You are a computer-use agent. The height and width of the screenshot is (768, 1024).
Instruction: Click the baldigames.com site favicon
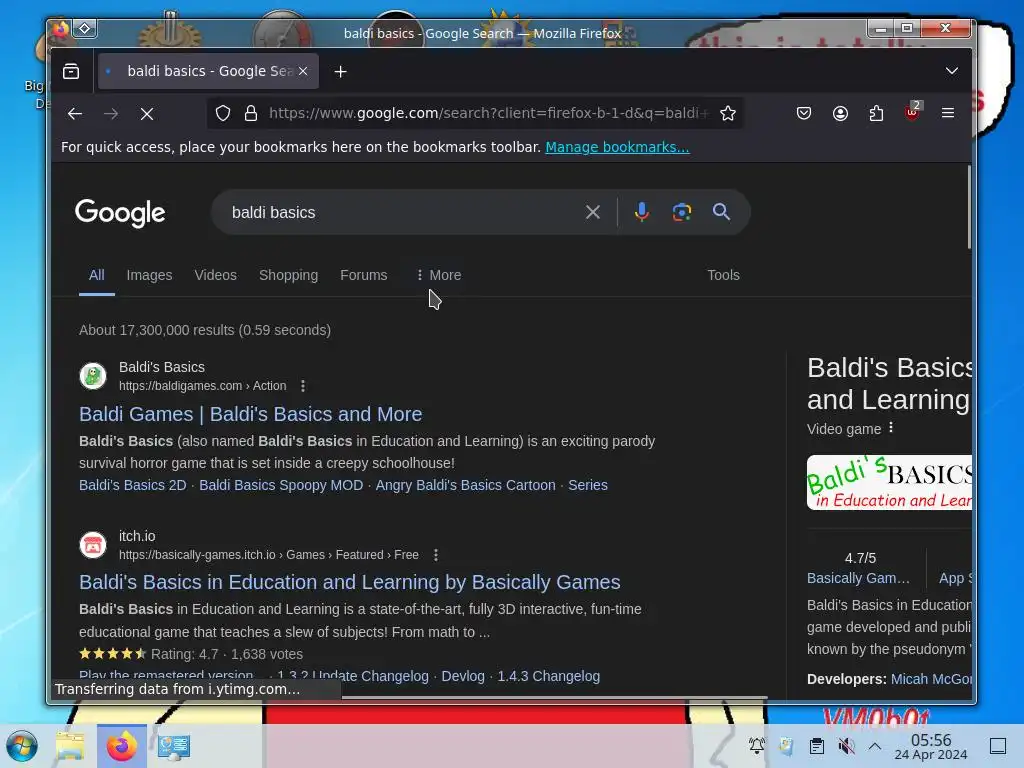(x=93, y=376)
